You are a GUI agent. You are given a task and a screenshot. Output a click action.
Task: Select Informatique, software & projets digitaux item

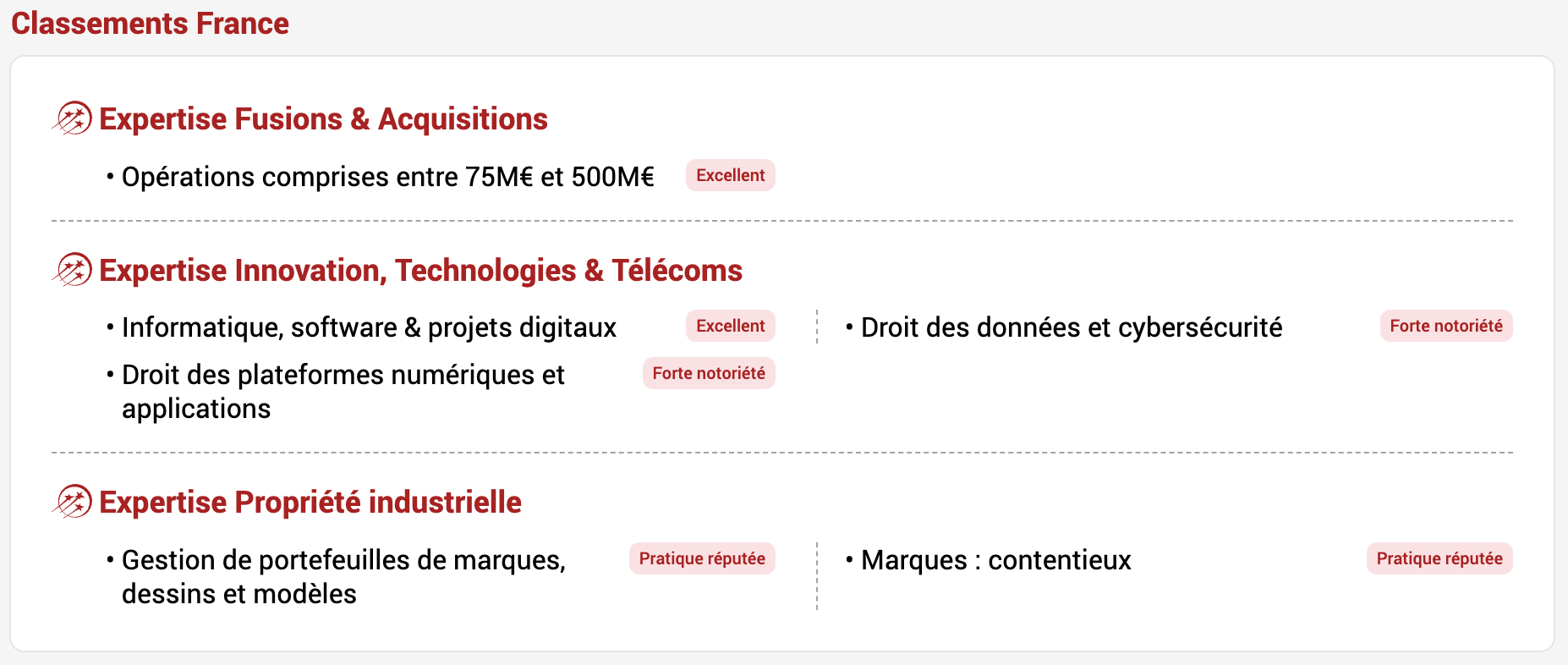[369, 327]
